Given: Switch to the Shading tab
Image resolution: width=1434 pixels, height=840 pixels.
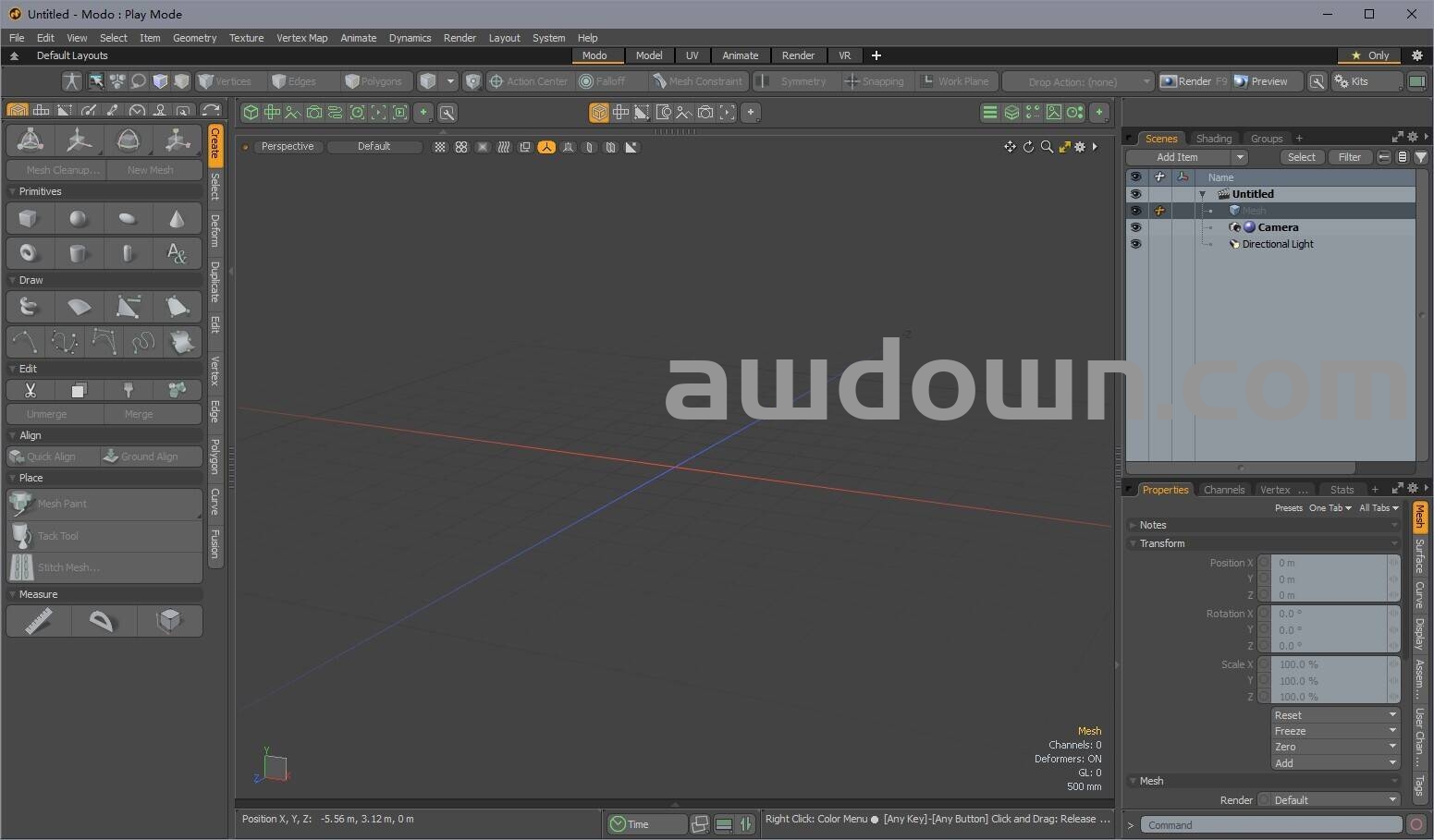Looking at the screenshot, I should click(x=1213, y=139).
